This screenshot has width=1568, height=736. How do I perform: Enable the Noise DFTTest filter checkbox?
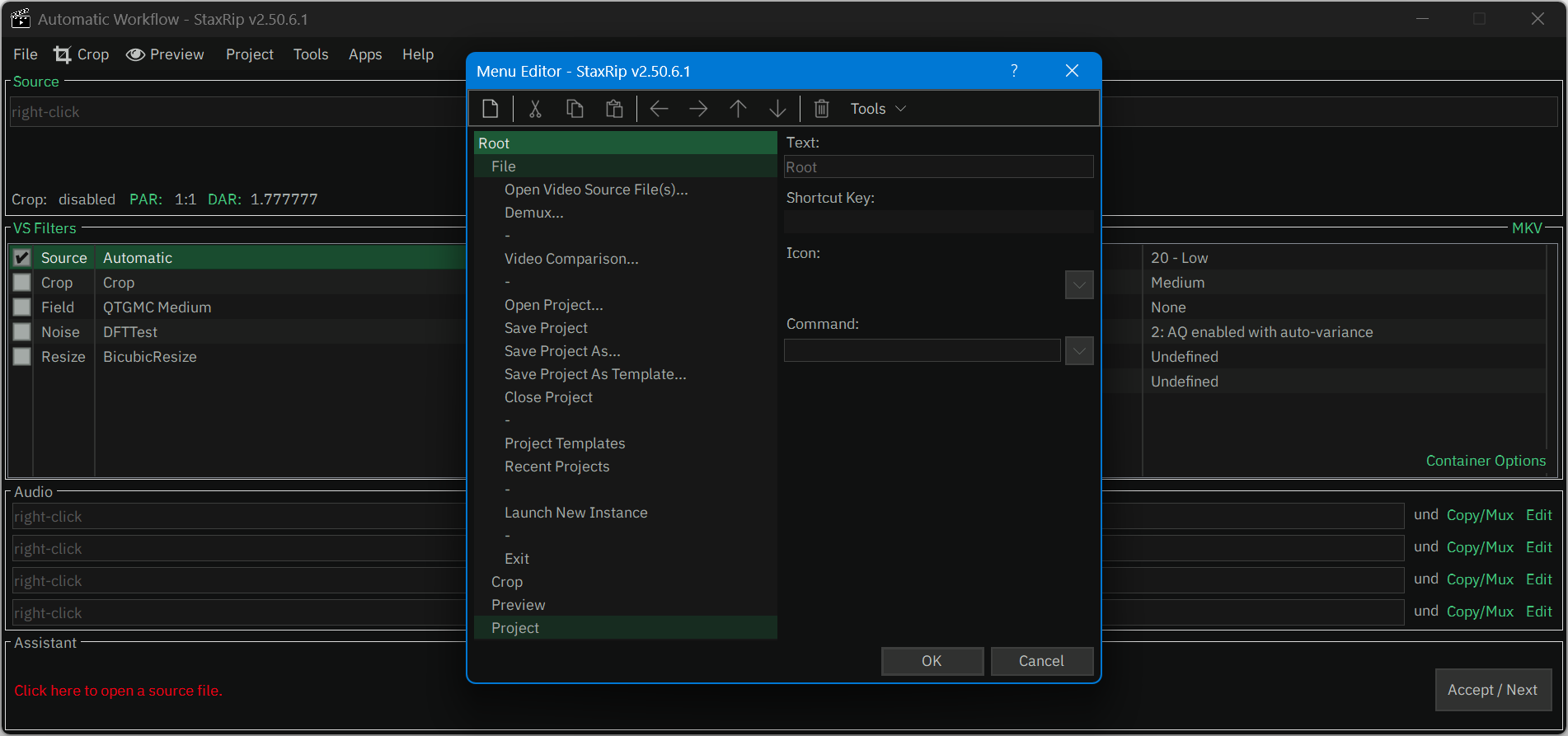click(x=22, y=332)
